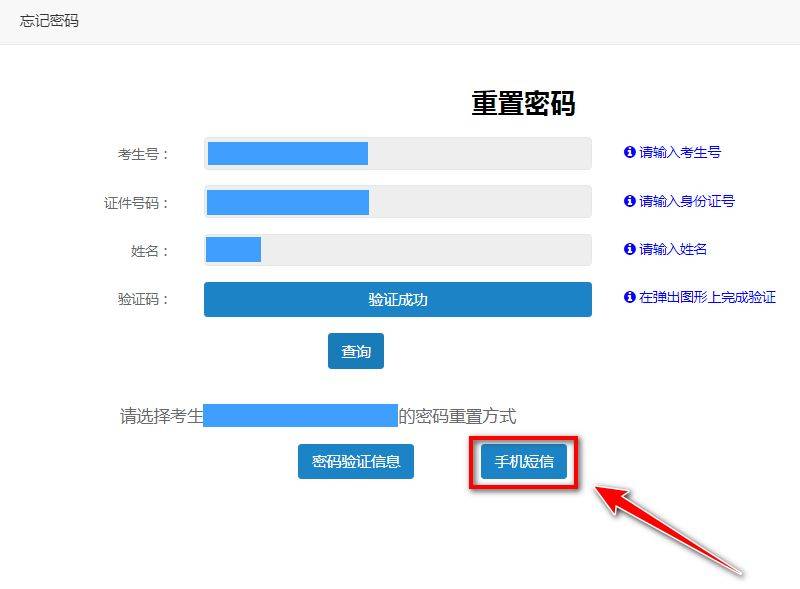
Task: Click the info icon beside 请输入考生号
Action: pos(630,153)
